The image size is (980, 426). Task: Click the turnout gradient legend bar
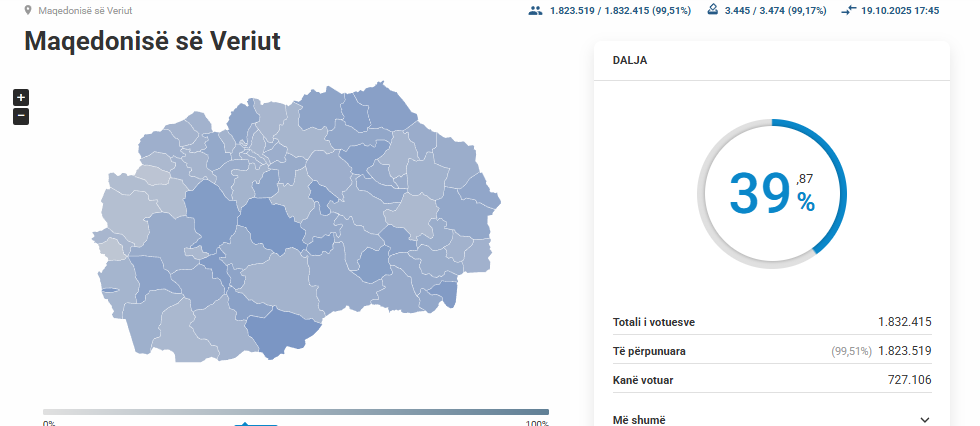click(x=296, y=411)
